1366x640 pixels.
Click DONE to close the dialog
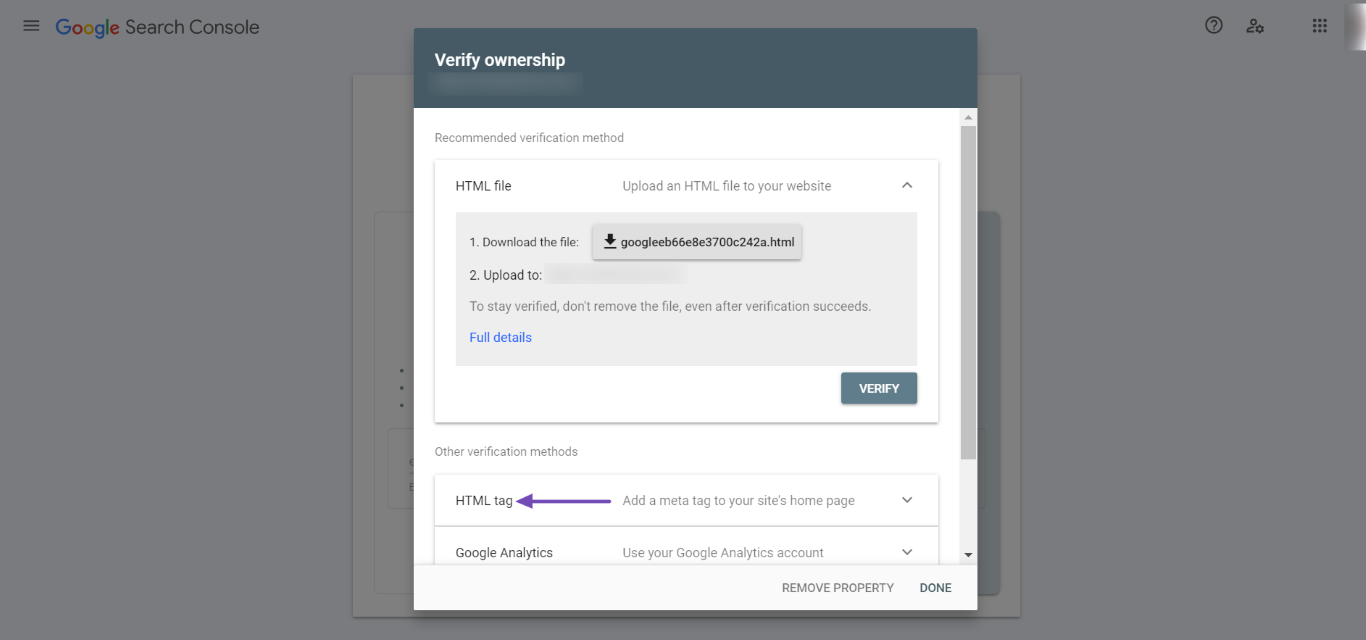934,587
